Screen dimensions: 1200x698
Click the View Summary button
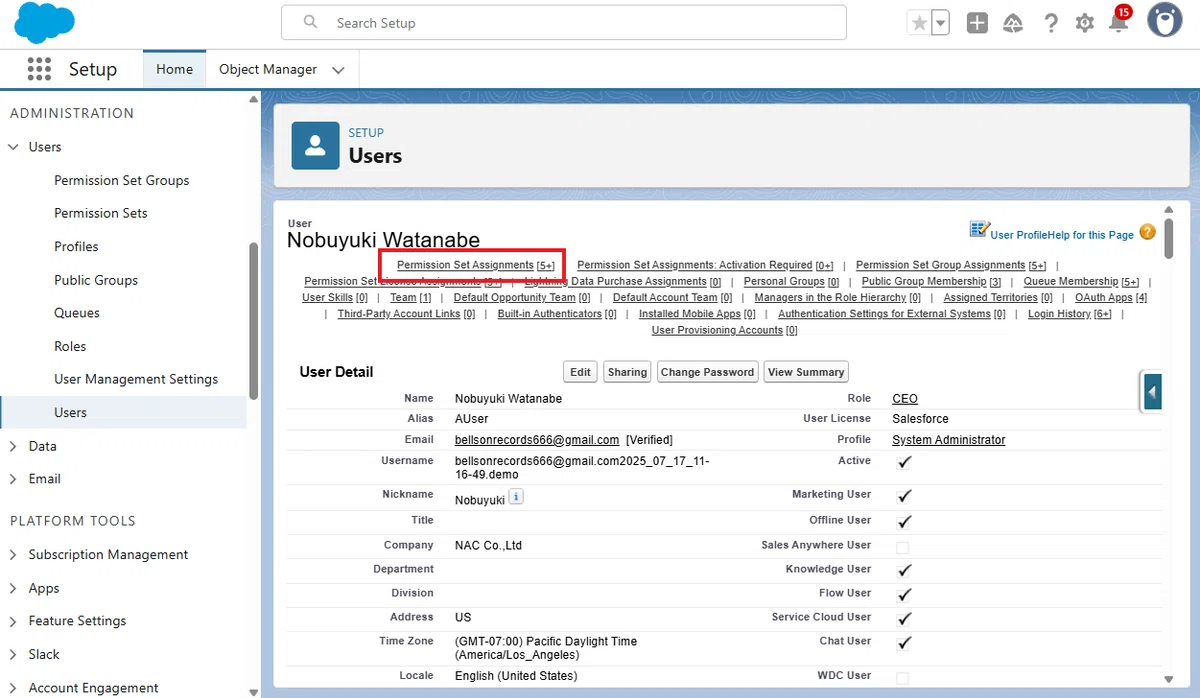coord(806,372)
